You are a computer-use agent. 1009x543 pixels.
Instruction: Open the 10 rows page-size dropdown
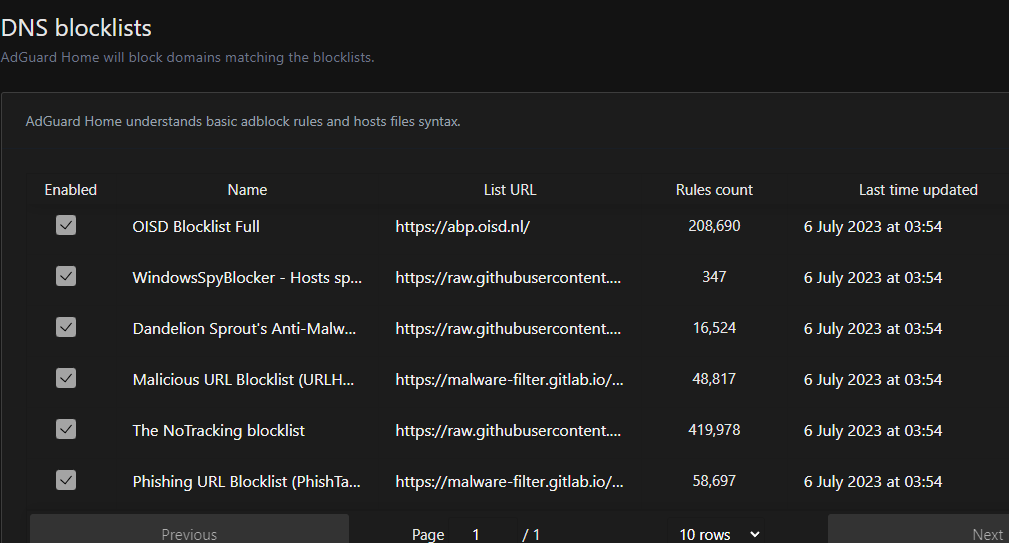pos(716,534)
